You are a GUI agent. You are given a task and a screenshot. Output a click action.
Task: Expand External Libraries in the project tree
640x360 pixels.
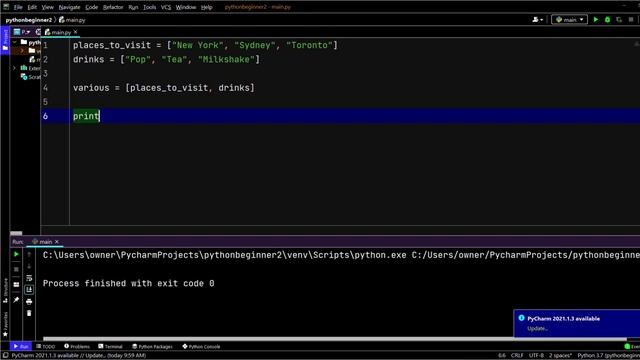tap(15, 68)
